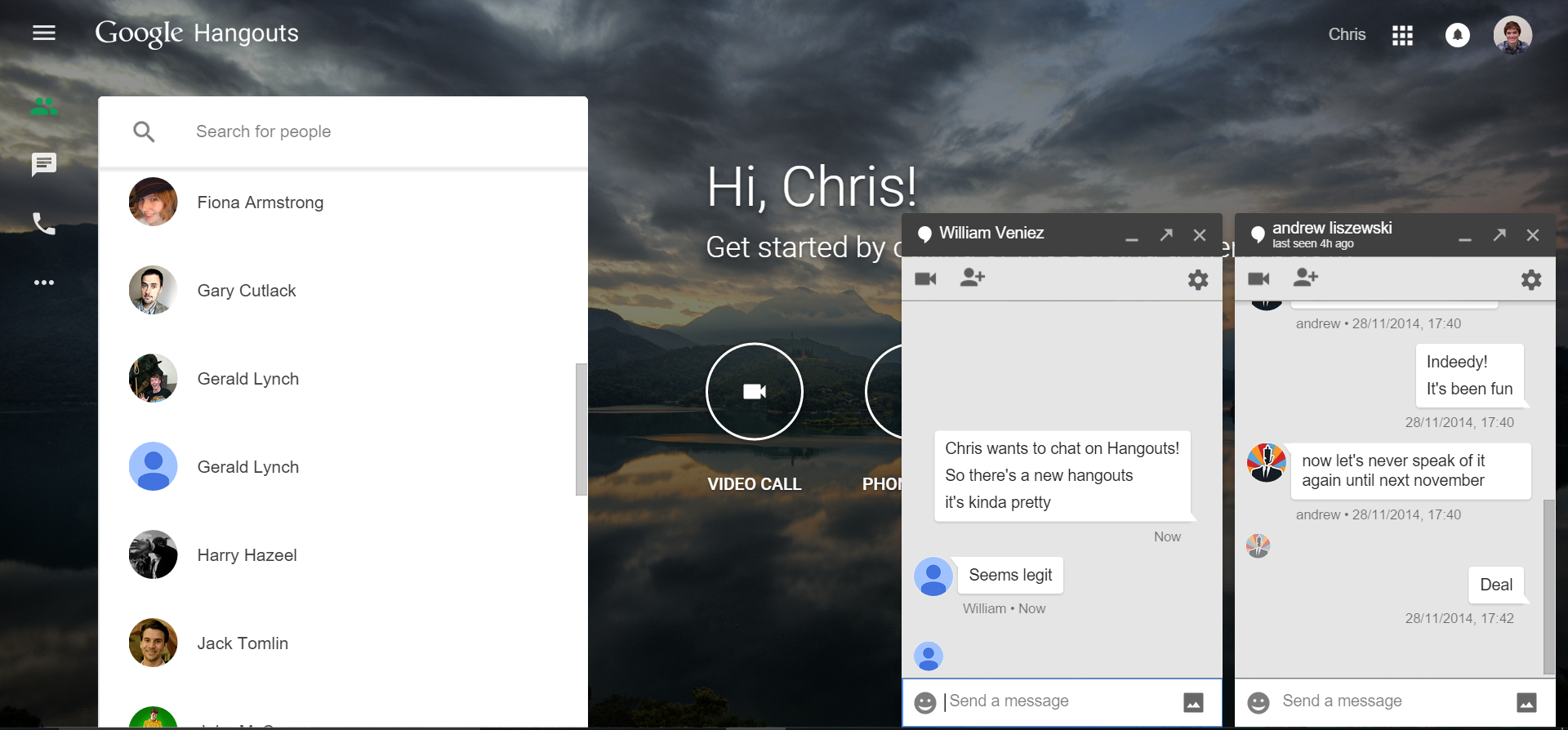Click the VIDEO CALL label
The height and width of the screenshot is (730, 1568).
click(755, 484)
